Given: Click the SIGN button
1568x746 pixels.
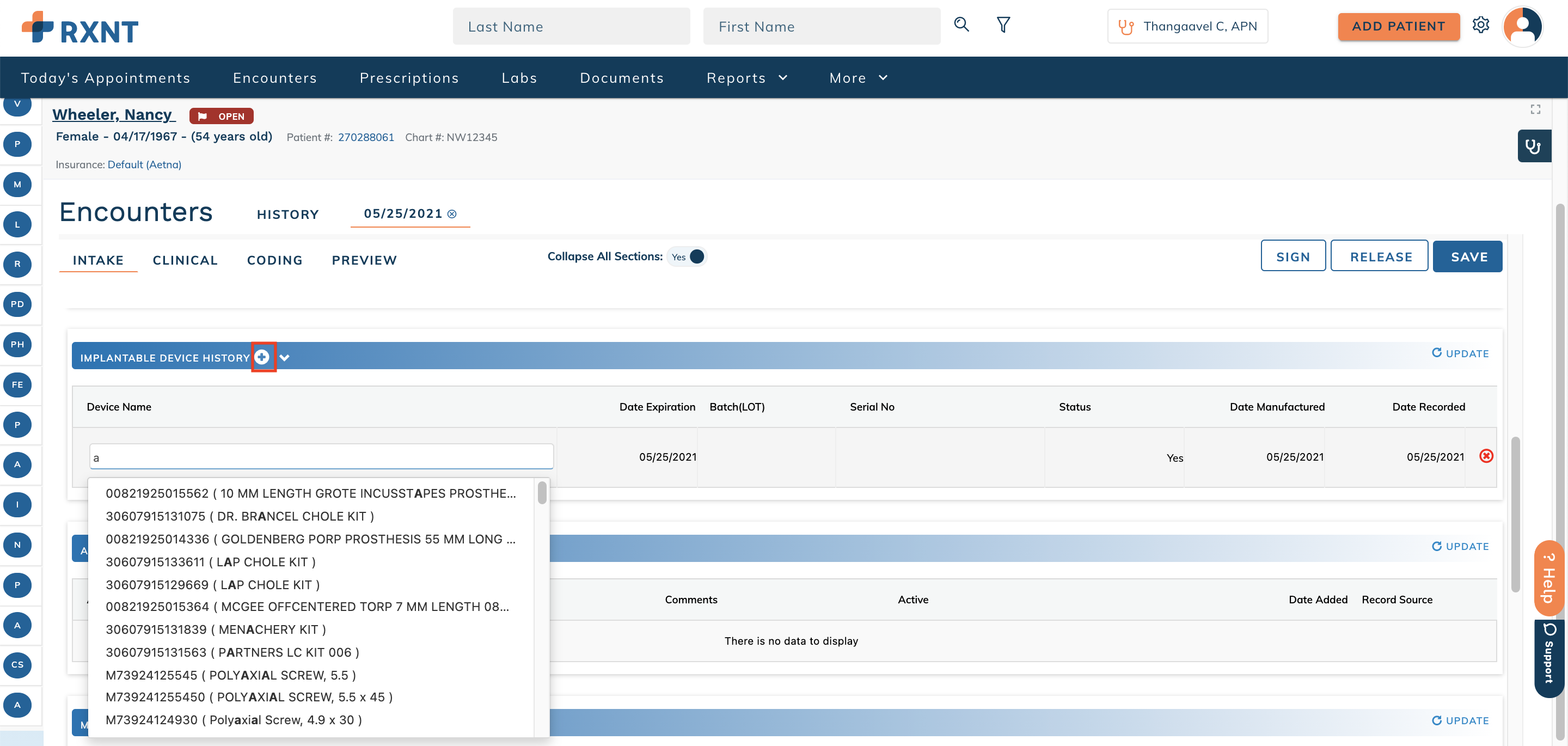Looking at the screenshot, I should (1293, 256).
